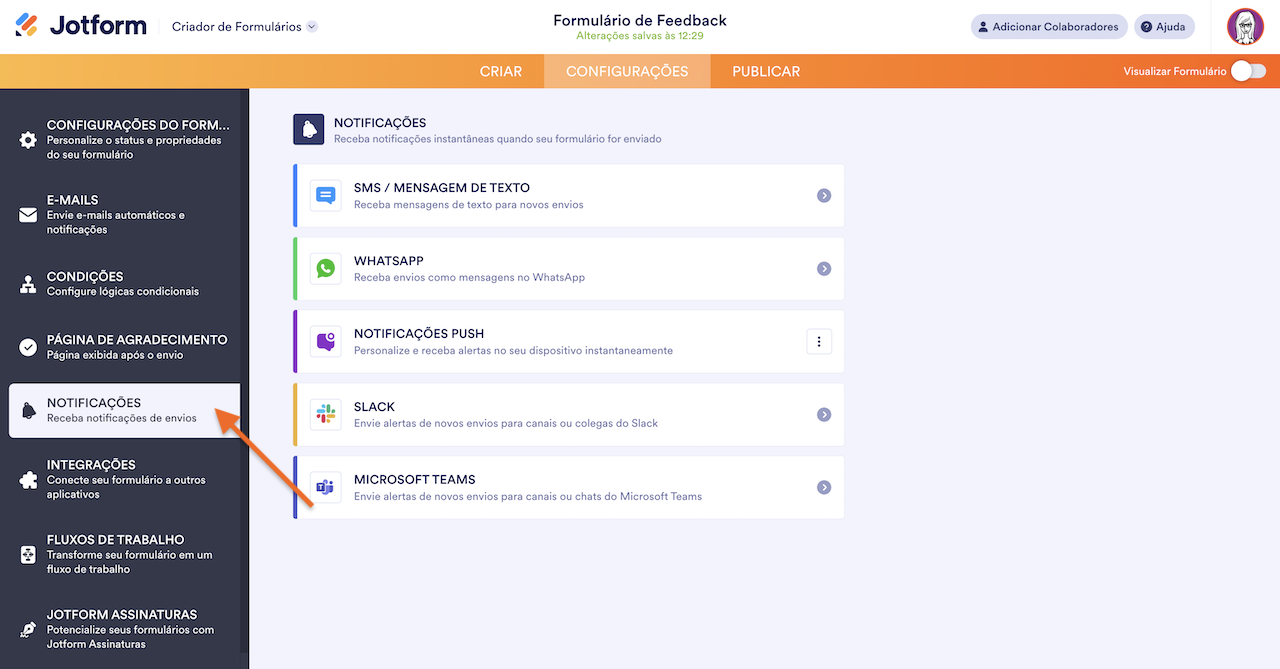Viewport: 1280px width, 669px height.
Task: Open the Ajuda button
Action: [1163, 26]
